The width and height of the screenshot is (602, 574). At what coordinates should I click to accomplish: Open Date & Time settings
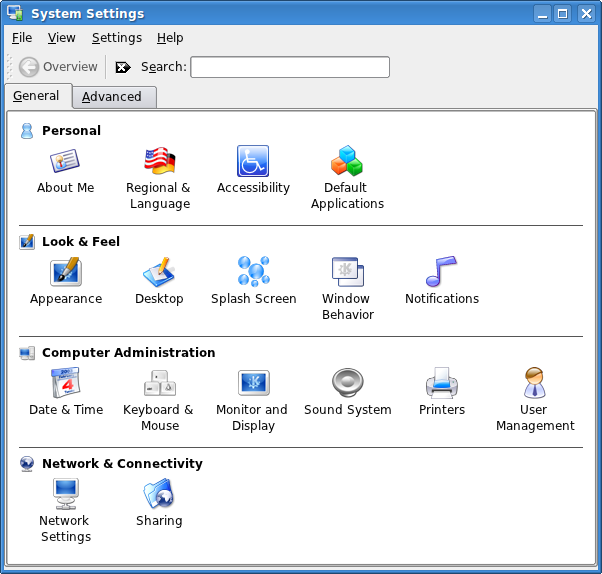tap(66, 392)
